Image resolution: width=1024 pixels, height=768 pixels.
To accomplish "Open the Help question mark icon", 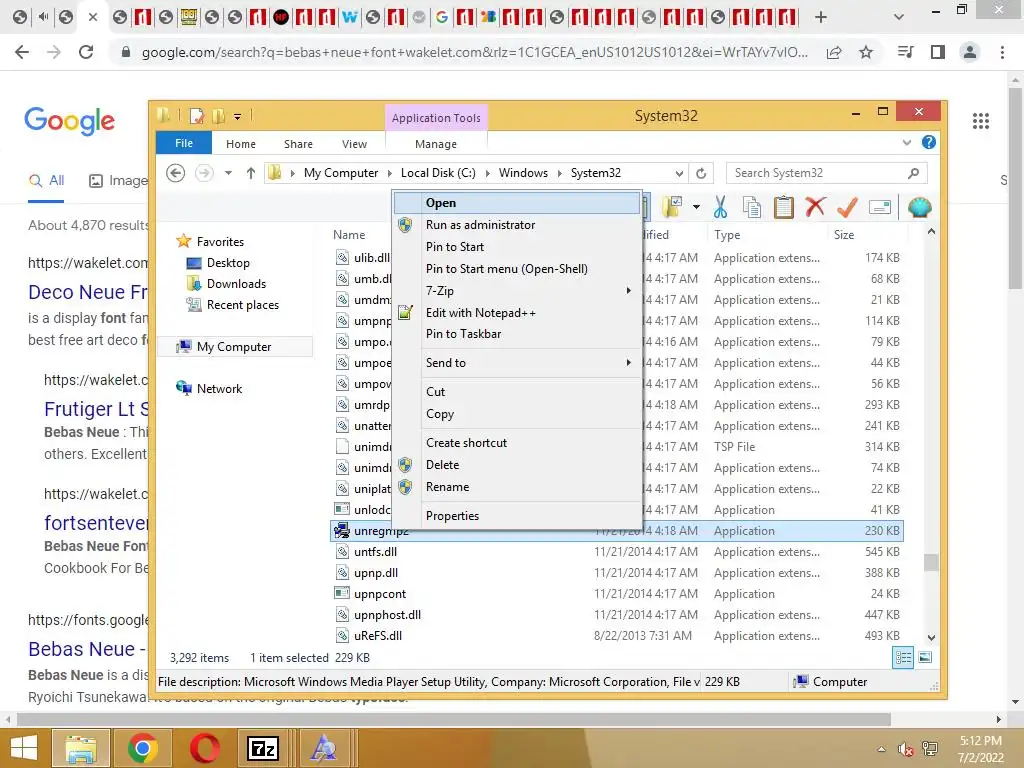I will [x=929, y=142].
